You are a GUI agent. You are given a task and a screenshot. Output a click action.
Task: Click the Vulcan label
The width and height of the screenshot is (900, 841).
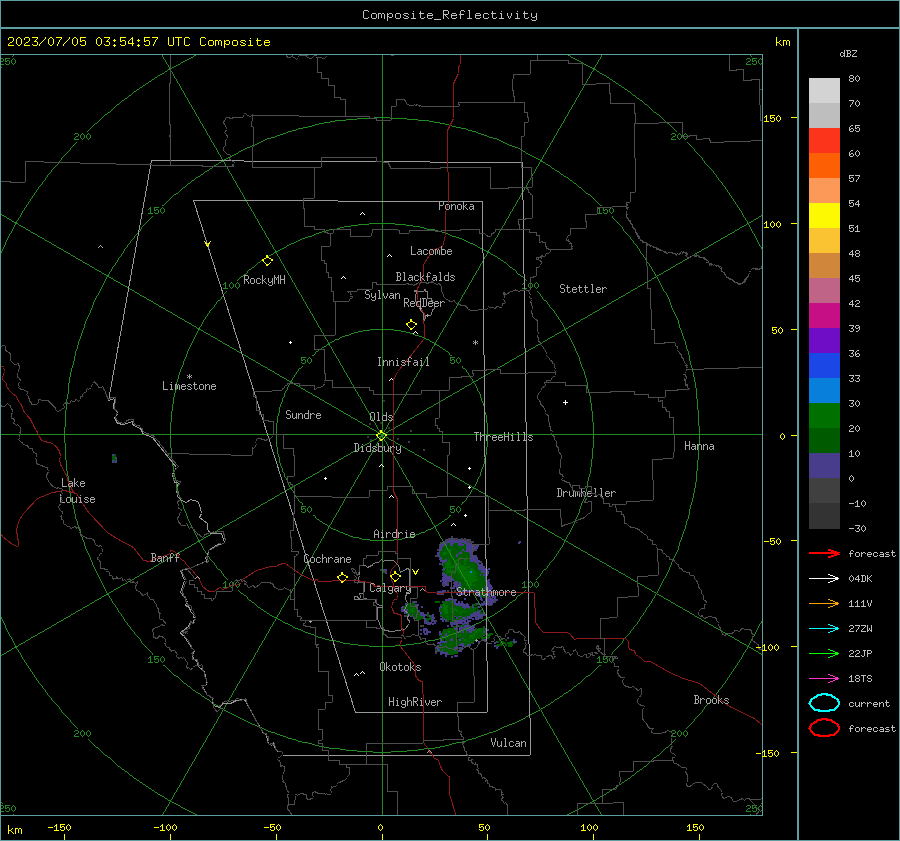pos(508,743)
